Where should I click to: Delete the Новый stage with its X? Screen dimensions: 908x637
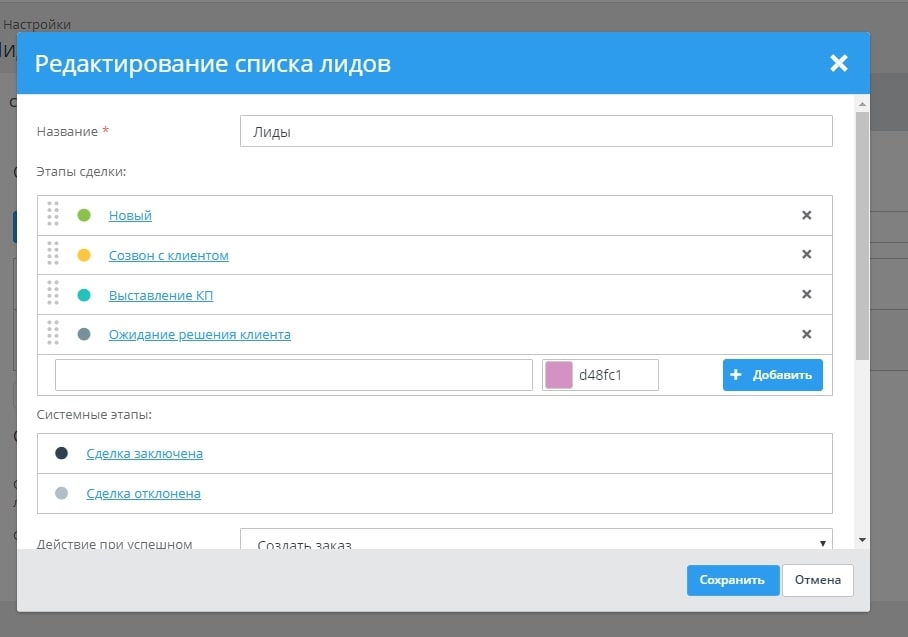click(807, 215)
